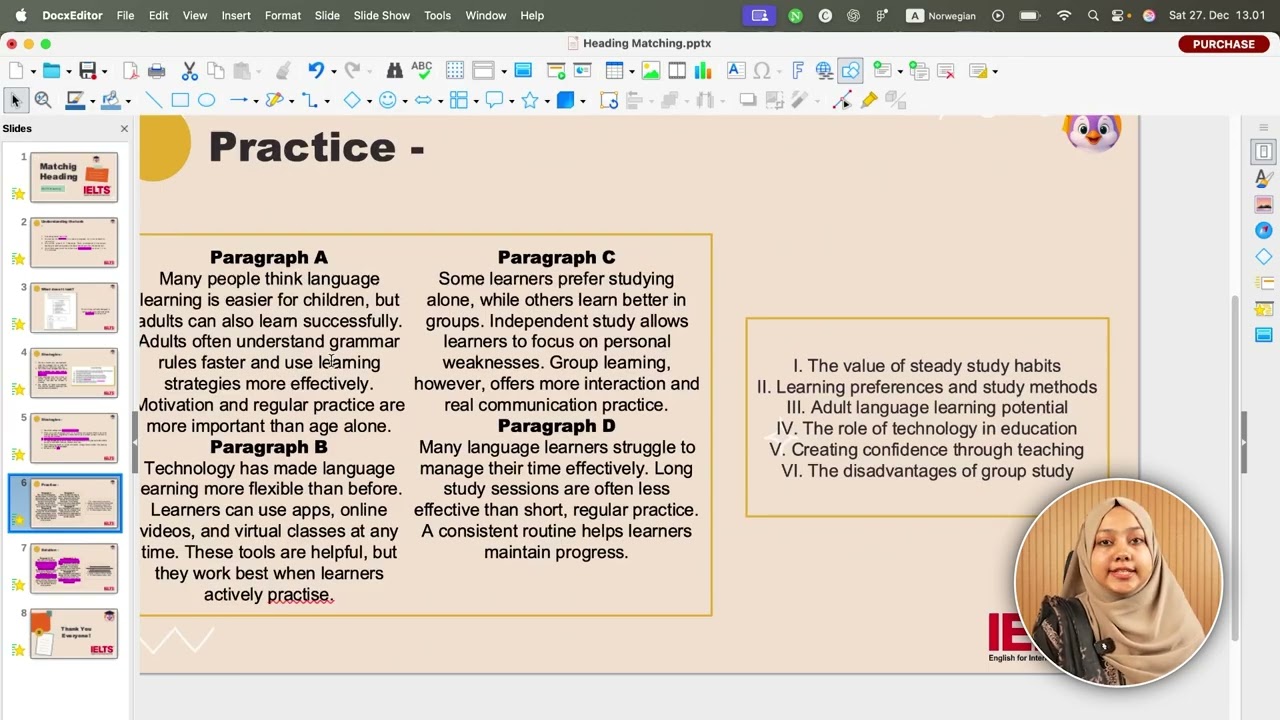The height and width of the screenshot is (720, 1280).
Task: Click the Save floppy disk icon
Action: 88,71
